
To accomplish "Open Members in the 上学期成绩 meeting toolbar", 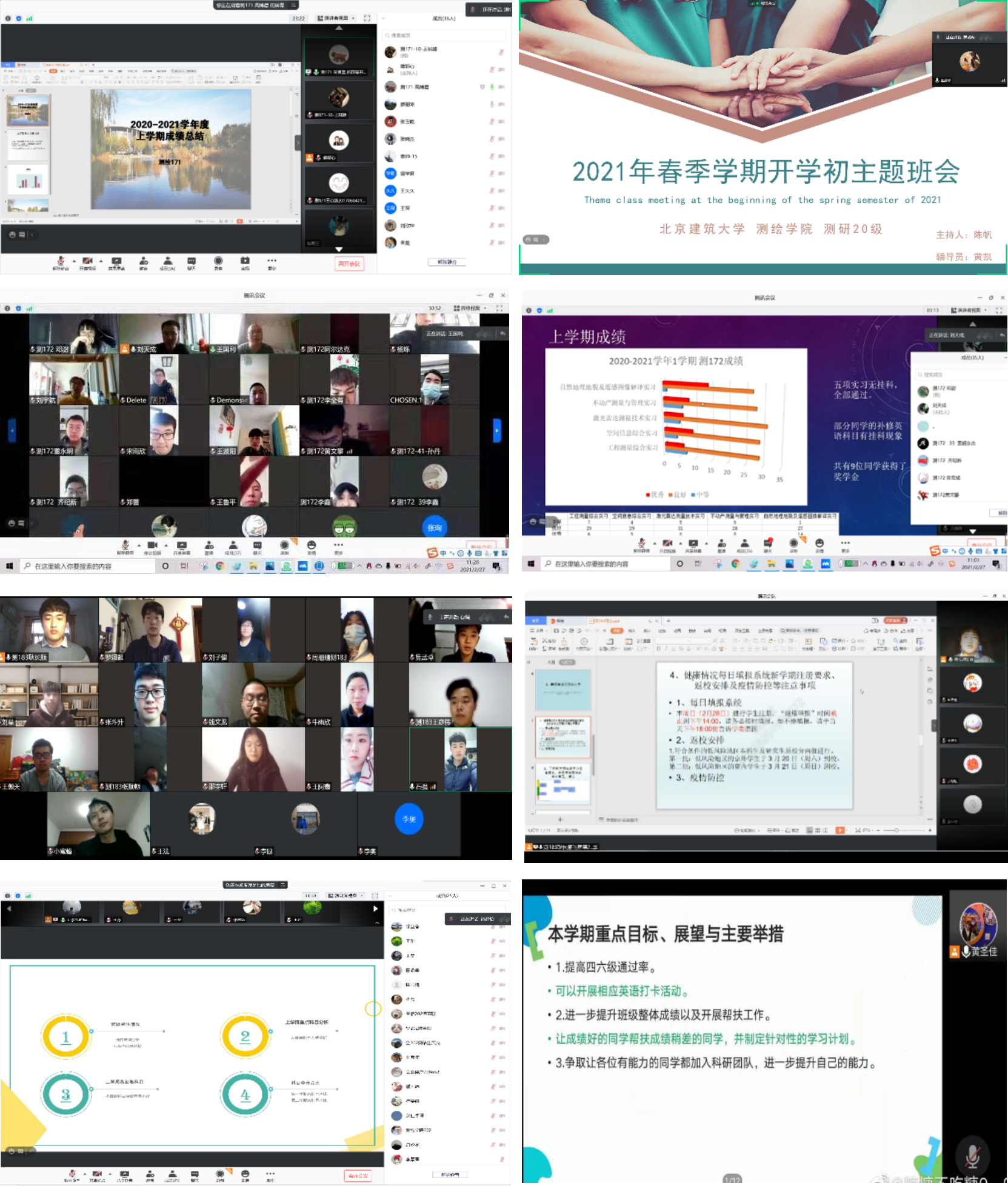I will coord(745,545).
